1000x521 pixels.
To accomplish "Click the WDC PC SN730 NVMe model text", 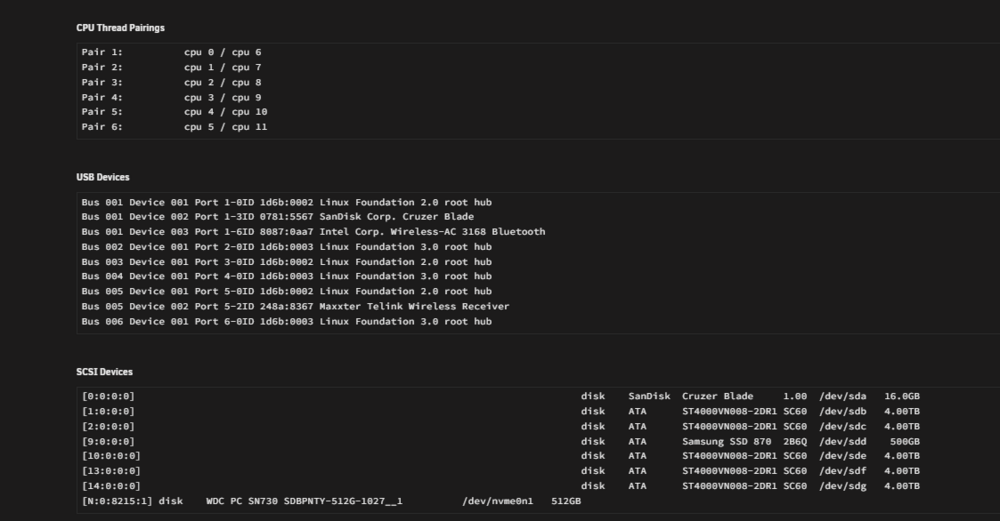I will click(x=304, y=501).
